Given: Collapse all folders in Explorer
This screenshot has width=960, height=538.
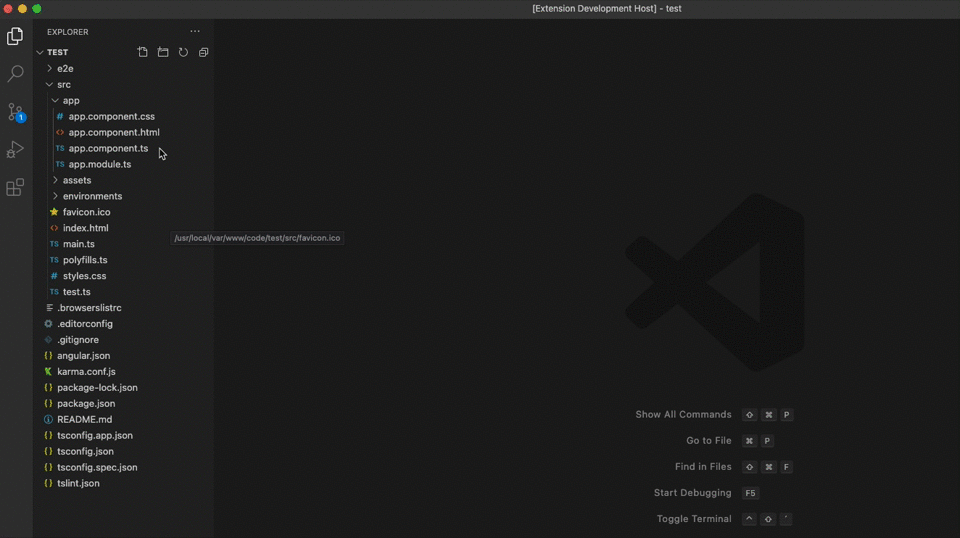Looking at the screenshot, I should coord(203,52).
